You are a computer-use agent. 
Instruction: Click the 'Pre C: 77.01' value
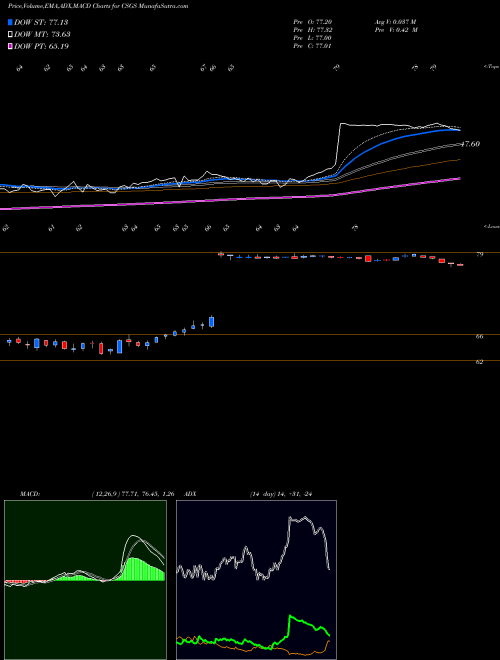[x=313, y=46]
